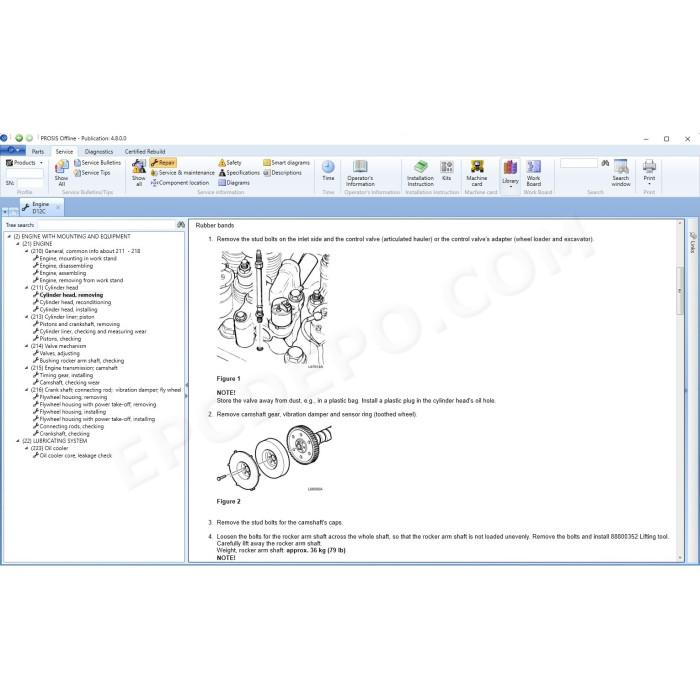Open Crankshaft, checking
Screen dimensions: 700x700
(x=64, y=433)
